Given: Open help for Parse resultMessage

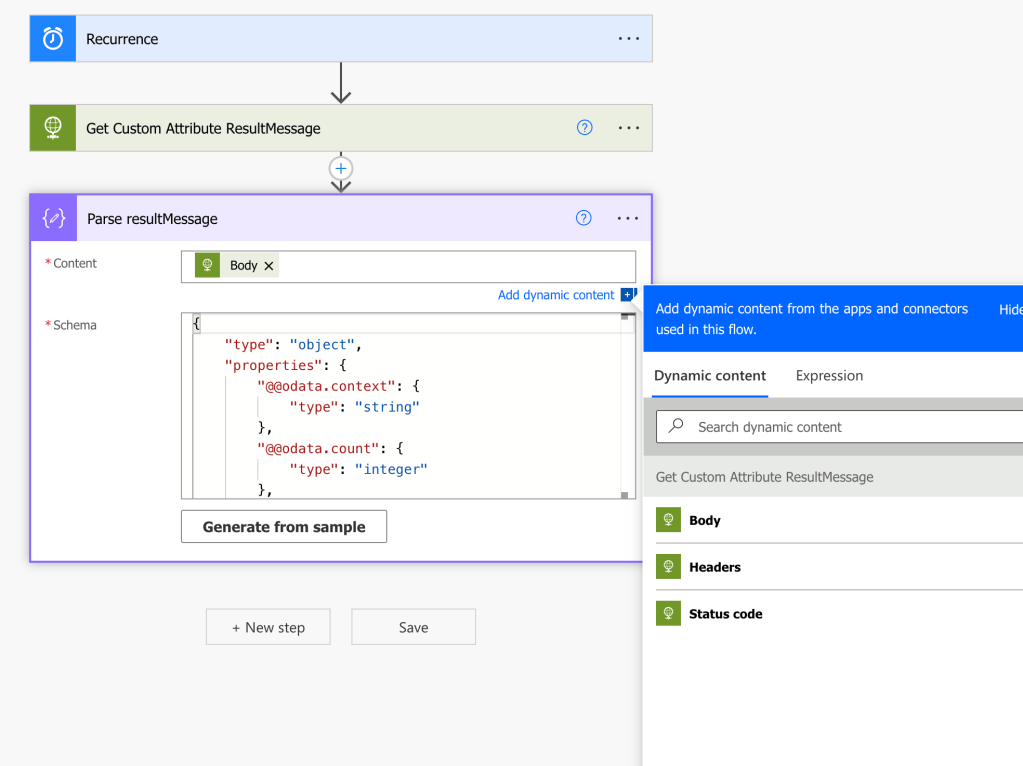Looking at the screenshot, I should 584,218.
